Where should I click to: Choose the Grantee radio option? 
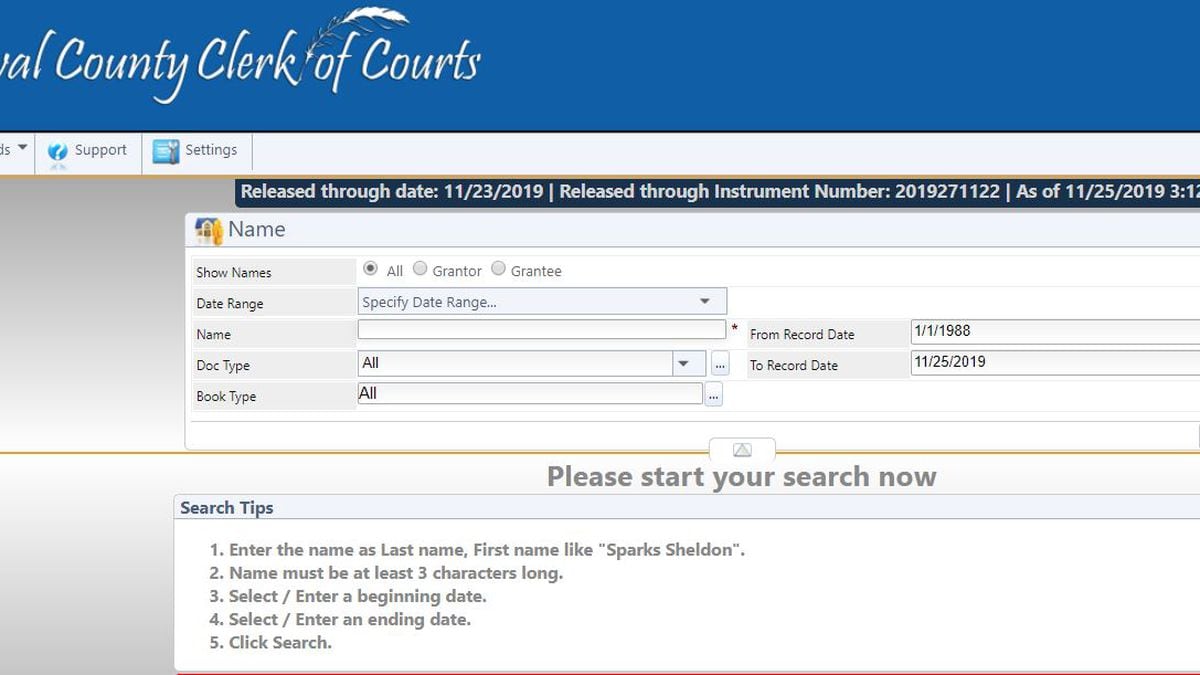coord(498,269)
